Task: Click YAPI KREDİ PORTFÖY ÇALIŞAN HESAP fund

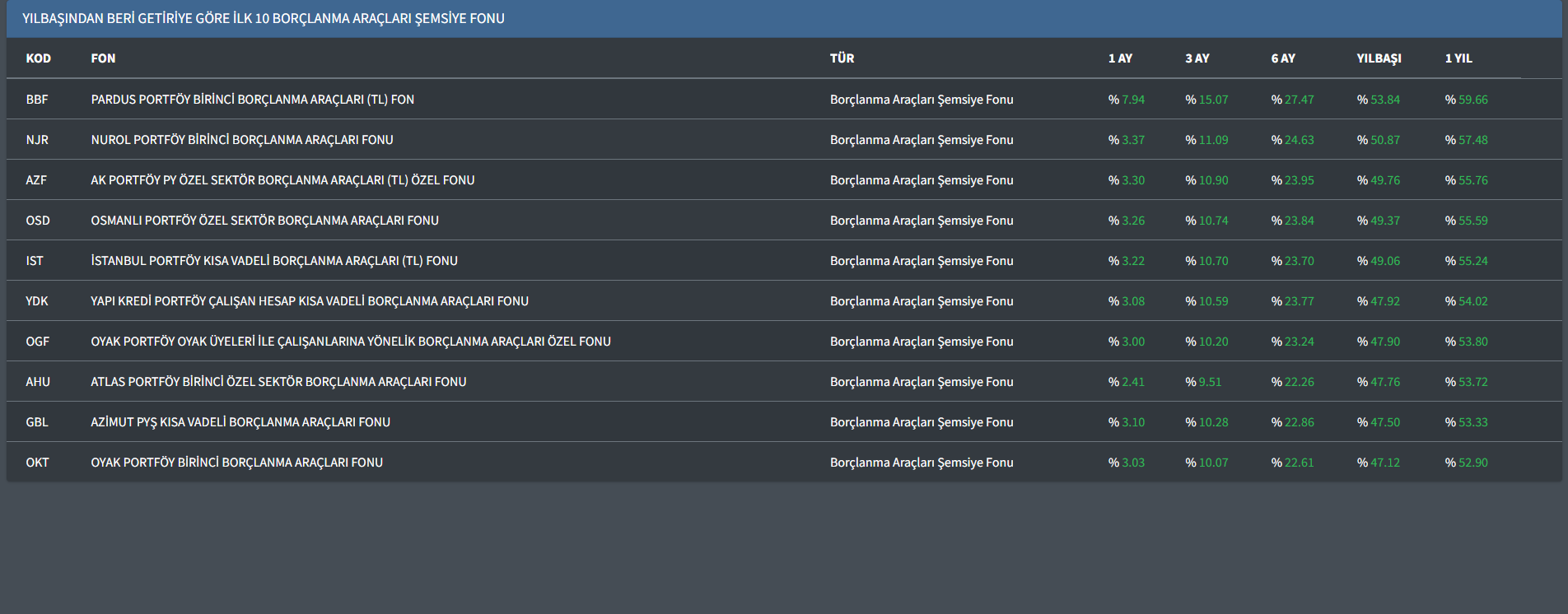Action: point(310,301)
